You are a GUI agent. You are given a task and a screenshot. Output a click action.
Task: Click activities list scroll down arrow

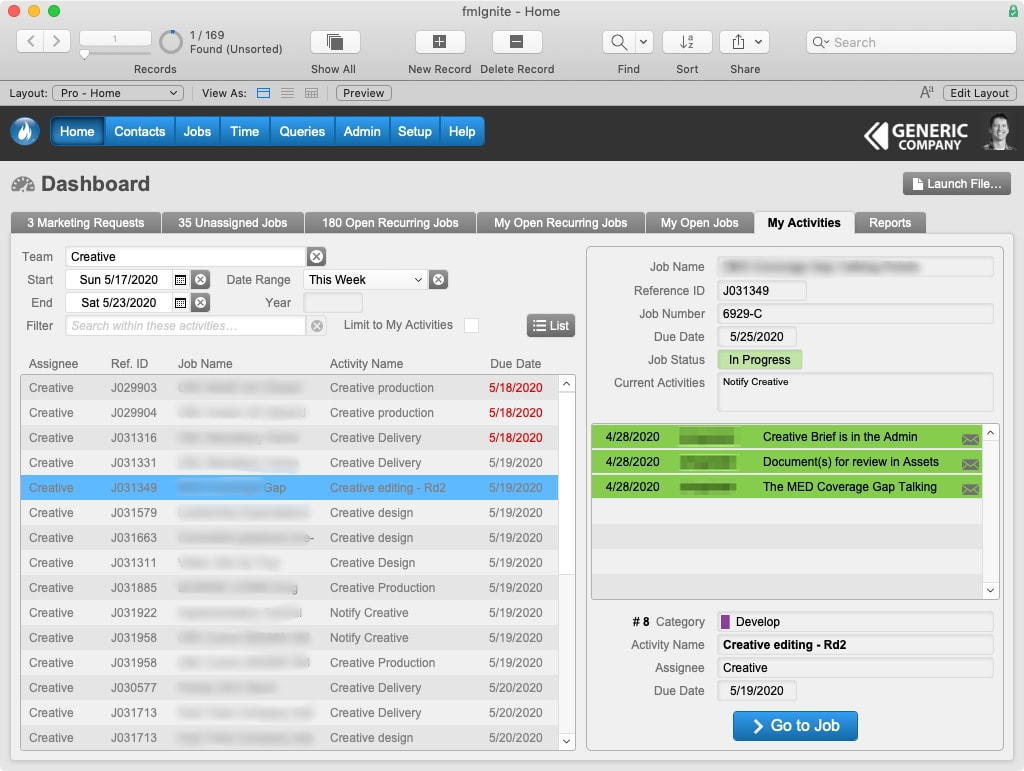click(566, 741)
